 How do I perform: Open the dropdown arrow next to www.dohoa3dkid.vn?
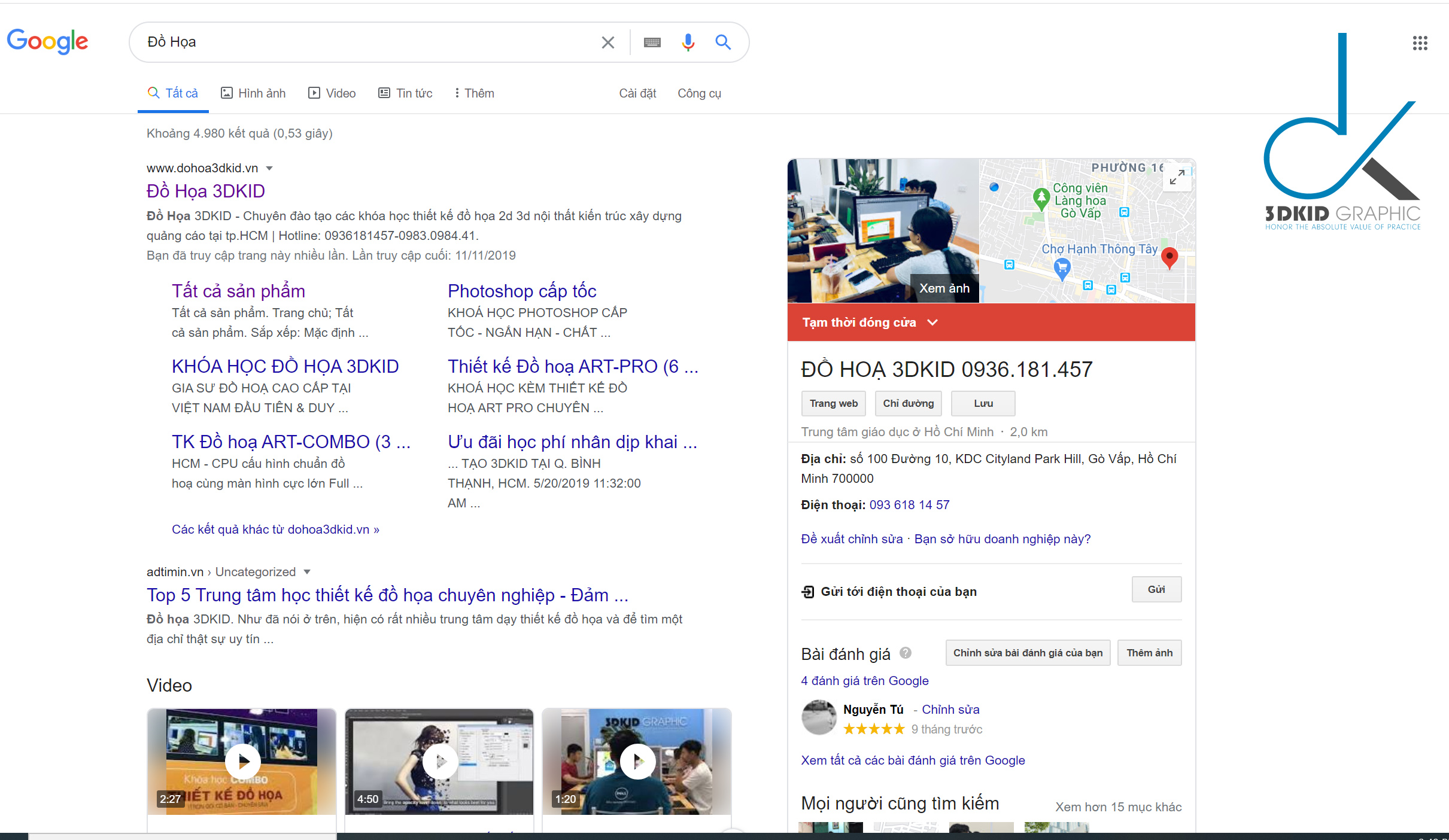click(x=269, y=168)
